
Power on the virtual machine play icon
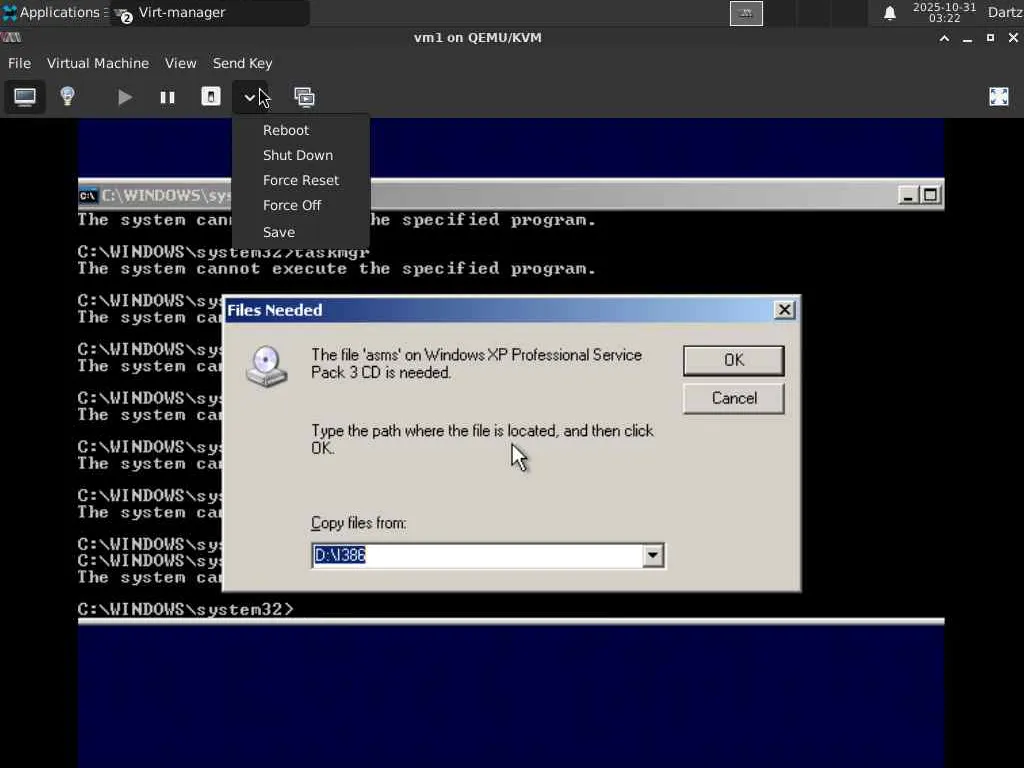[x=125, y=97]
